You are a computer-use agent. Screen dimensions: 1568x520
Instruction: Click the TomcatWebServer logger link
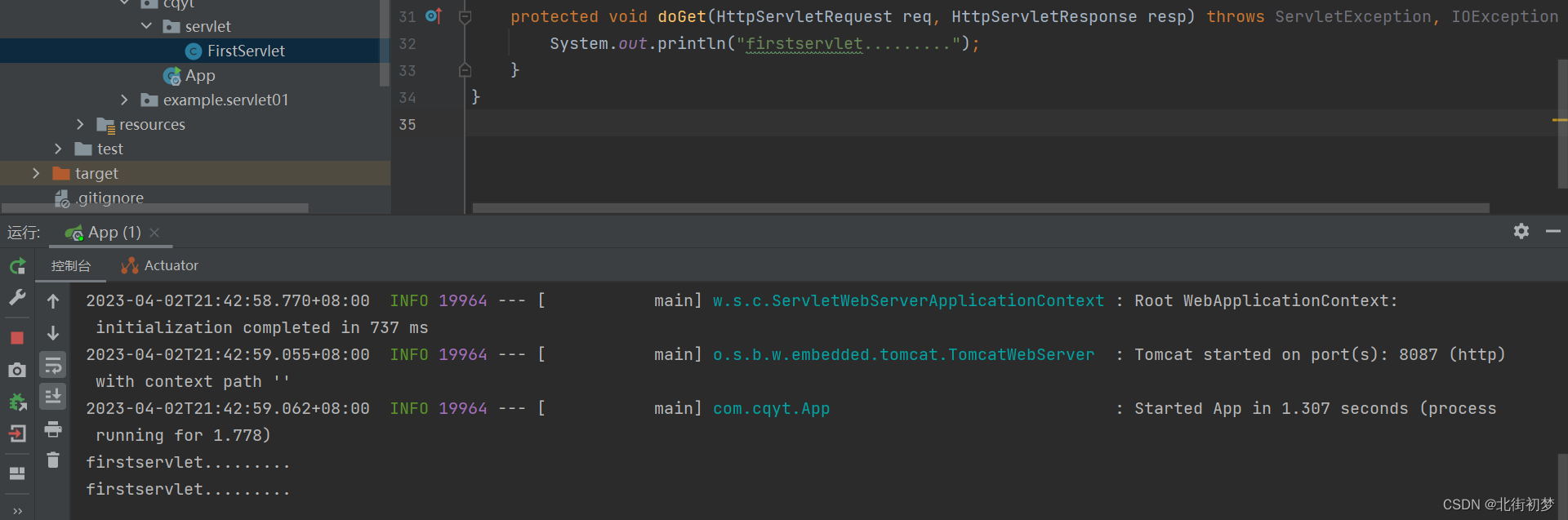[x=903, y=354]
